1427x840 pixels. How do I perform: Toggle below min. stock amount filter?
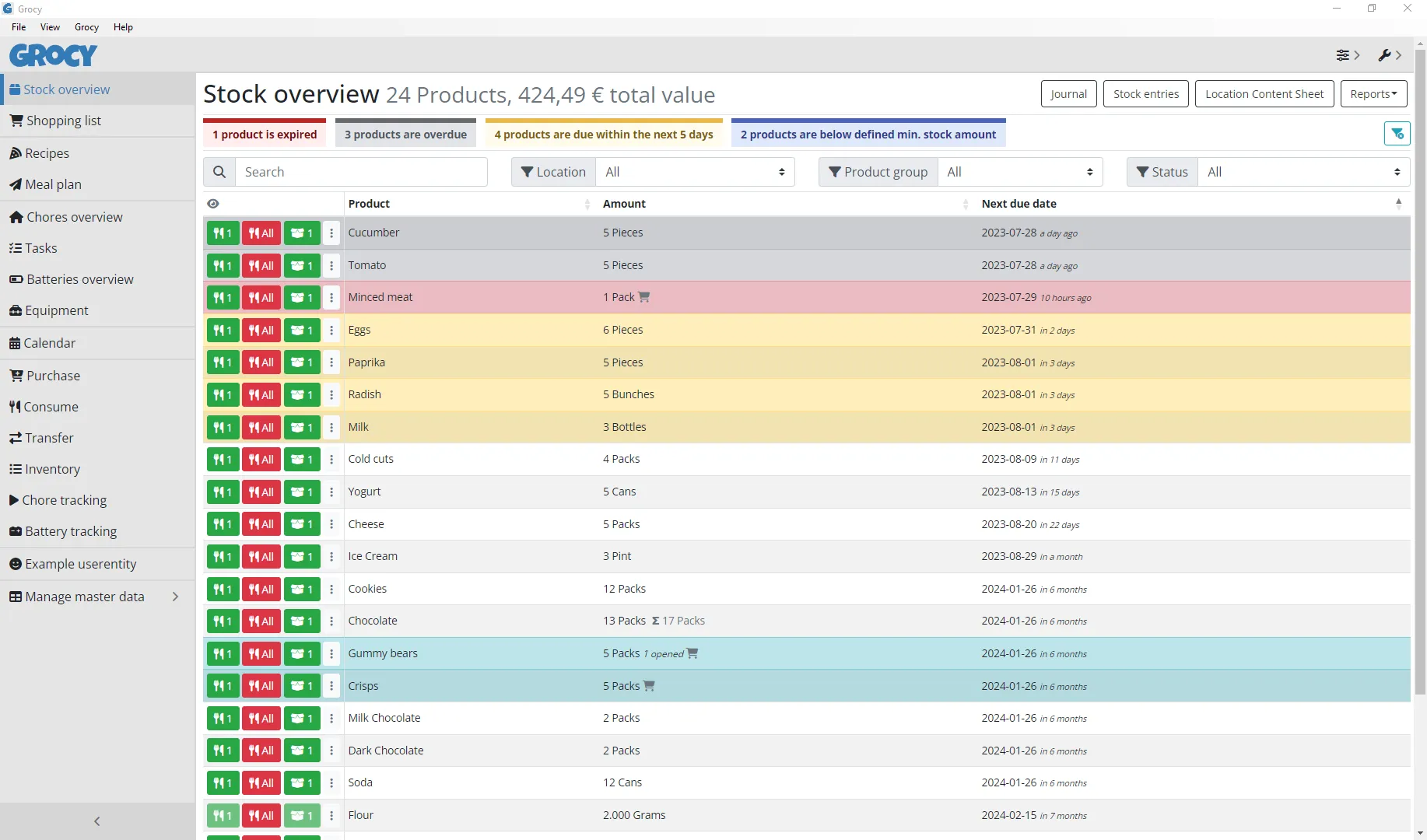pos(868,135)
